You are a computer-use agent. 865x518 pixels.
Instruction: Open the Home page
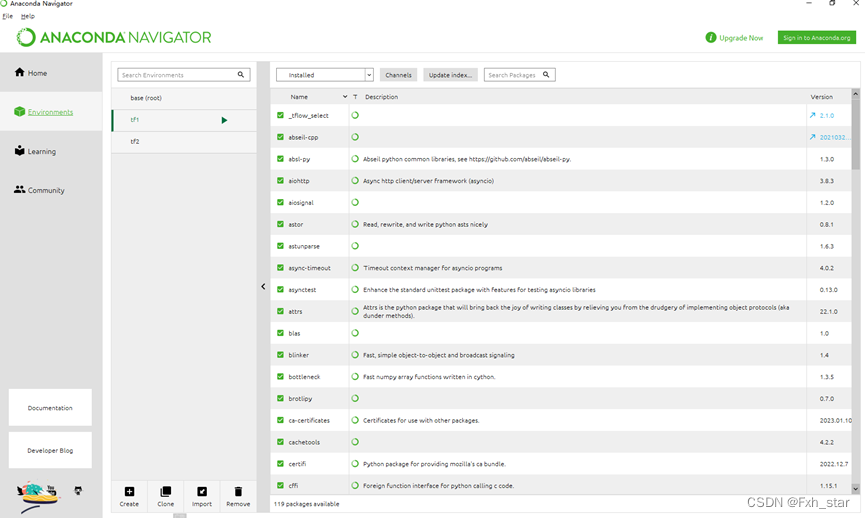(x=30, y=72)
